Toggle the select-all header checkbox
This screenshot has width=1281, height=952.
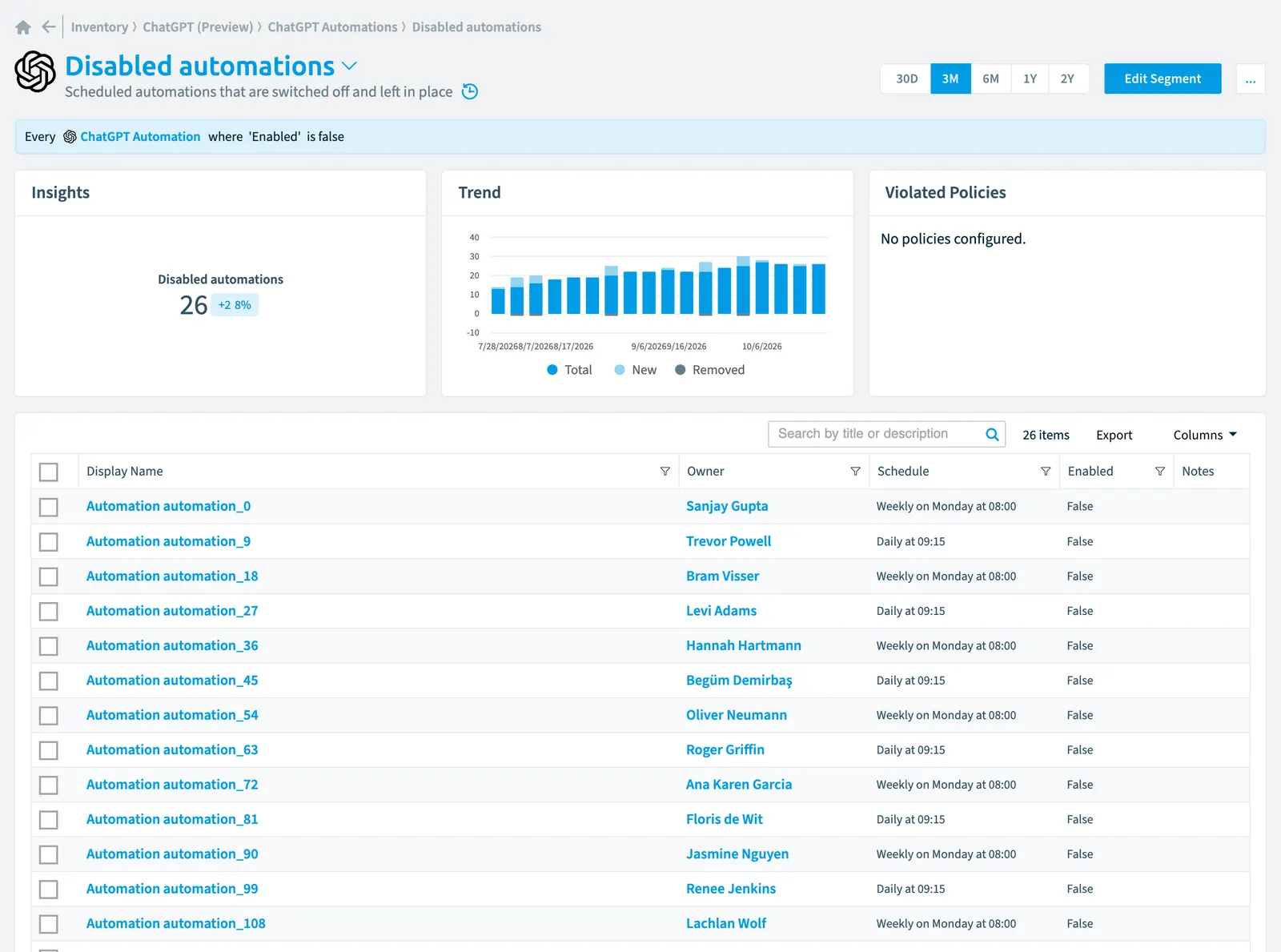point(49,472)
